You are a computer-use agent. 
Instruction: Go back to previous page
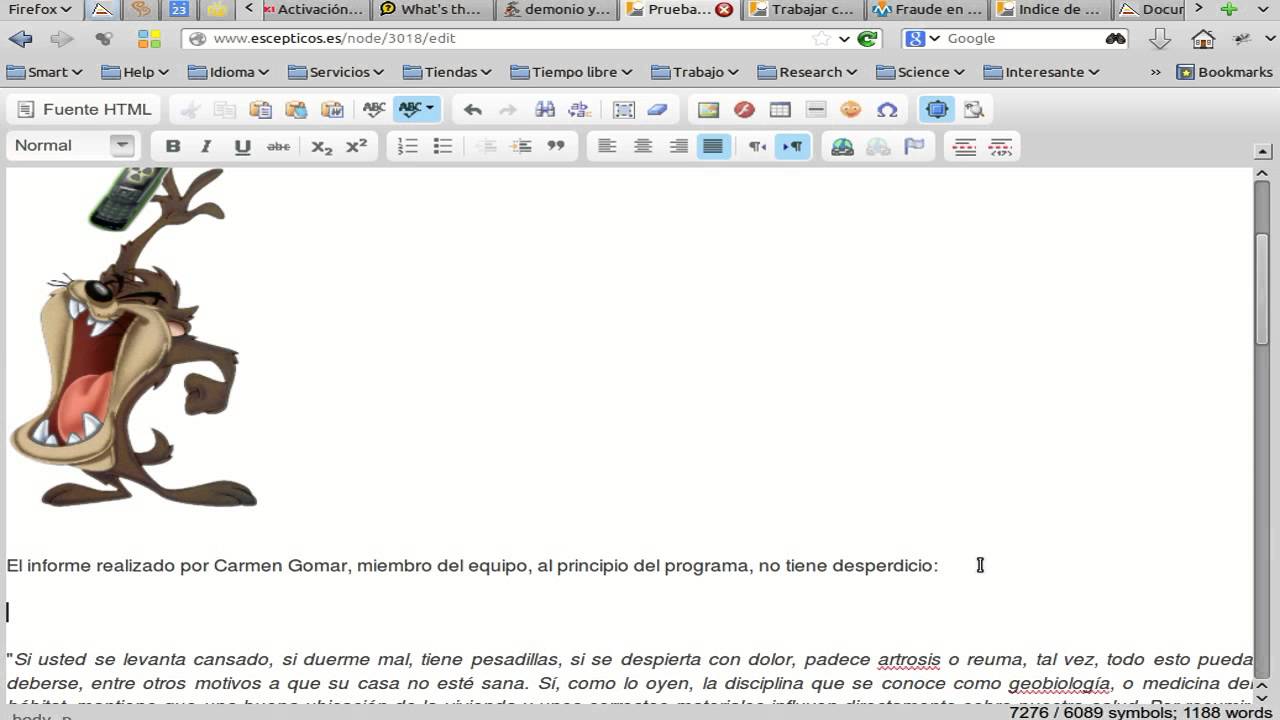20,39
